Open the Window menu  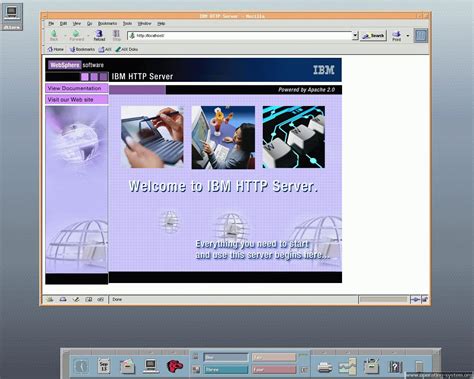point(144,24)
